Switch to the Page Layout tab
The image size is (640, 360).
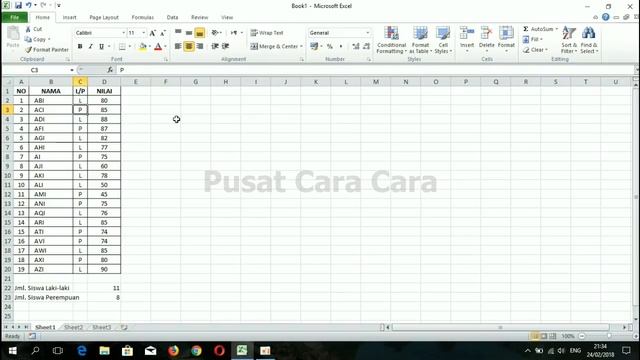[x=104, y=17]
